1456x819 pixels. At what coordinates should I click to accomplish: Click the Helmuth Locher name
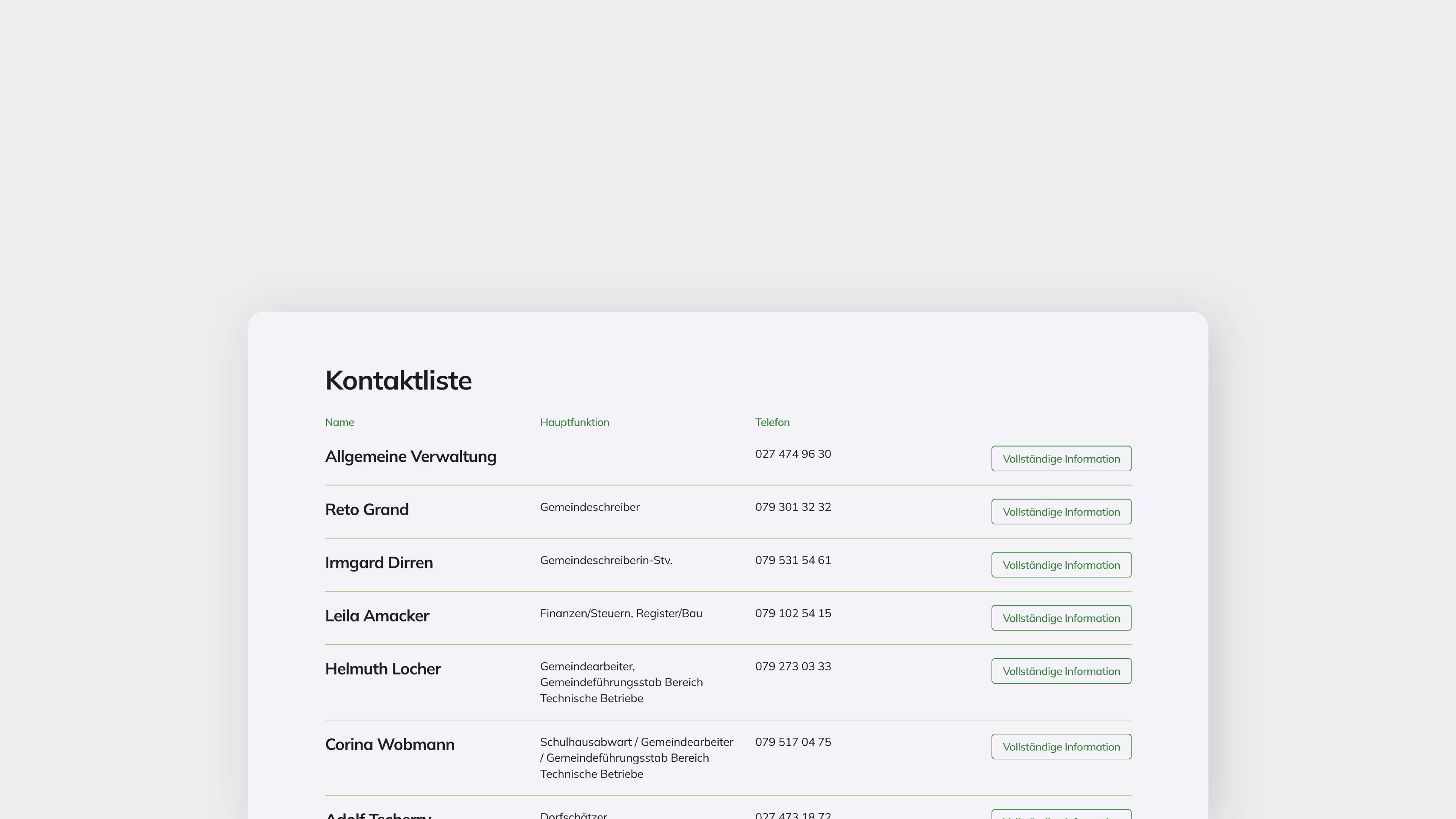[383, 669]
